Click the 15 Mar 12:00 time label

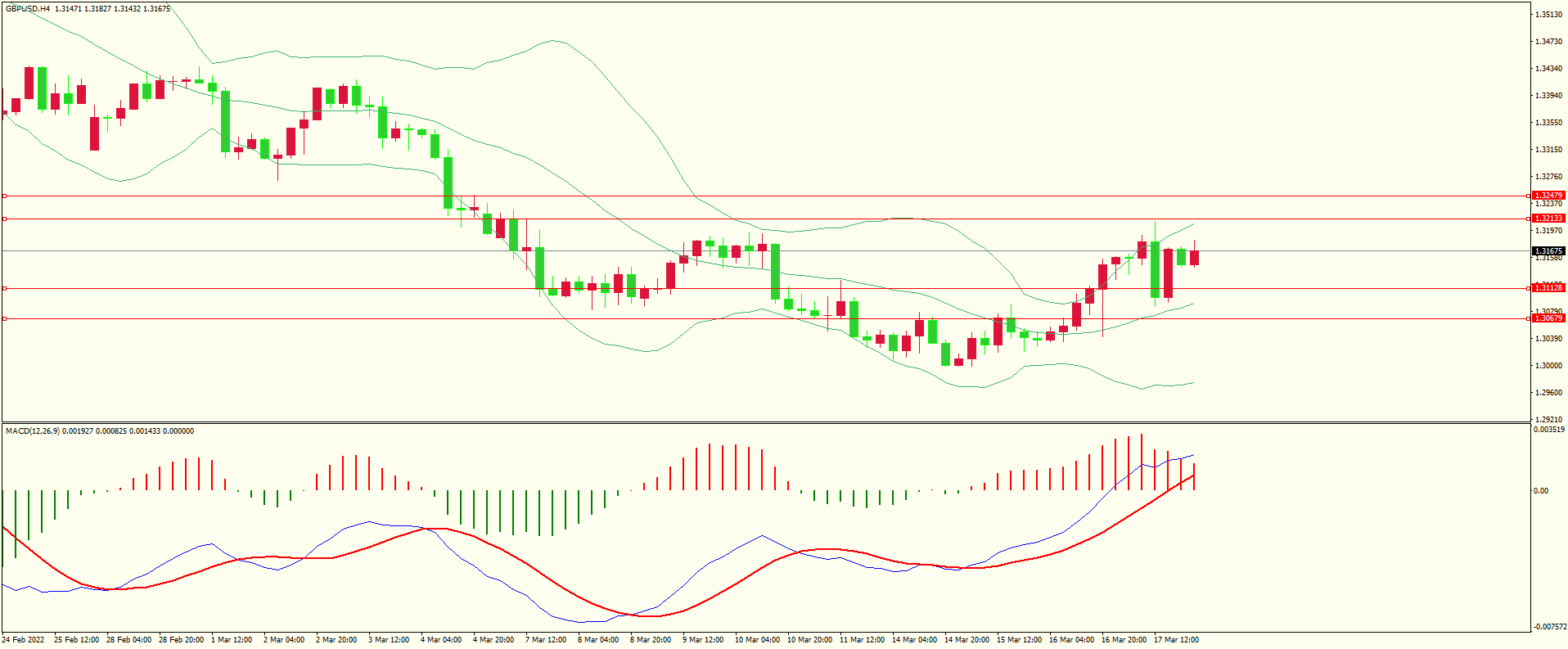[1020, 640]
